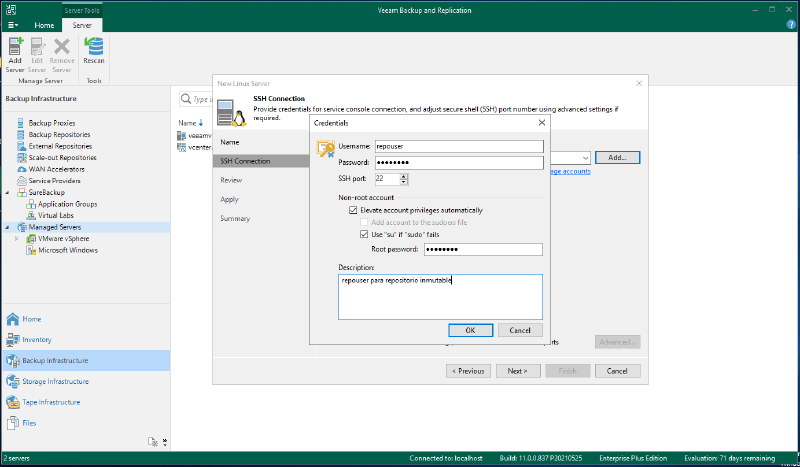Cancel the New Linux Server wizard
This screenshot has width=800, height=467.
click(617, 371)
